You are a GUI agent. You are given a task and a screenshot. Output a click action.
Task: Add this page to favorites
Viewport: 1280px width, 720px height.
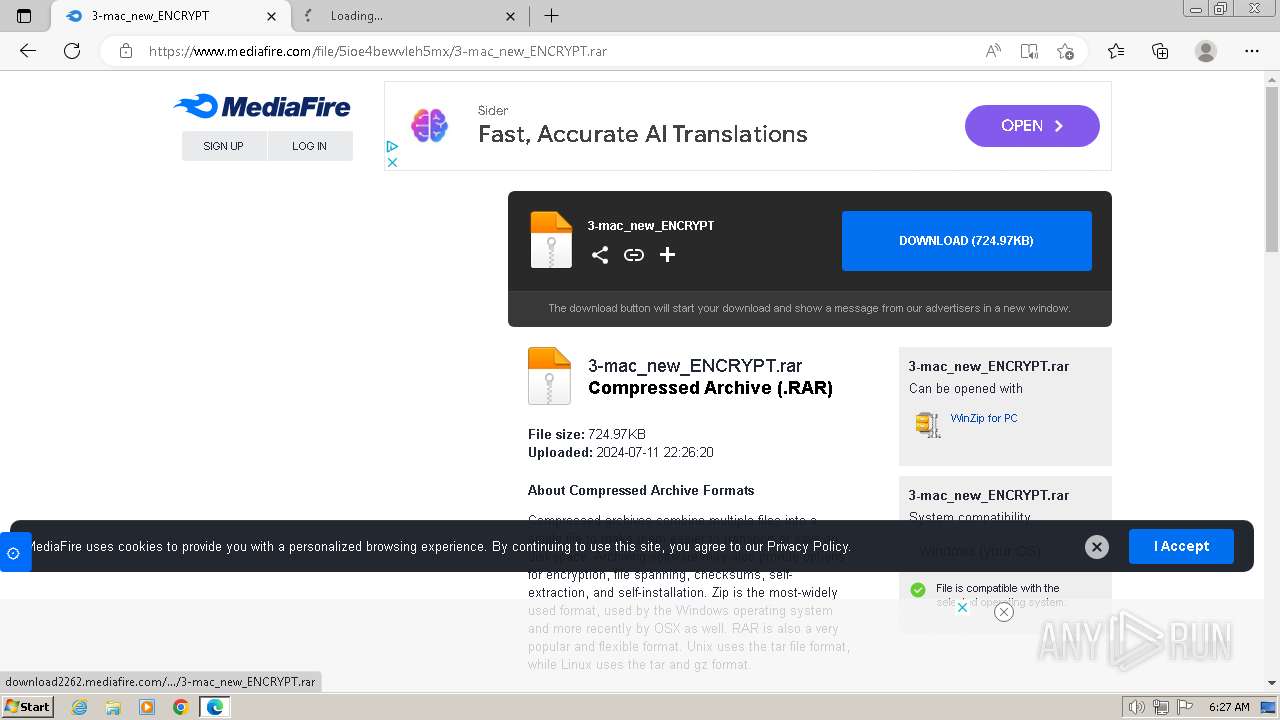[x=1065, y=51]
